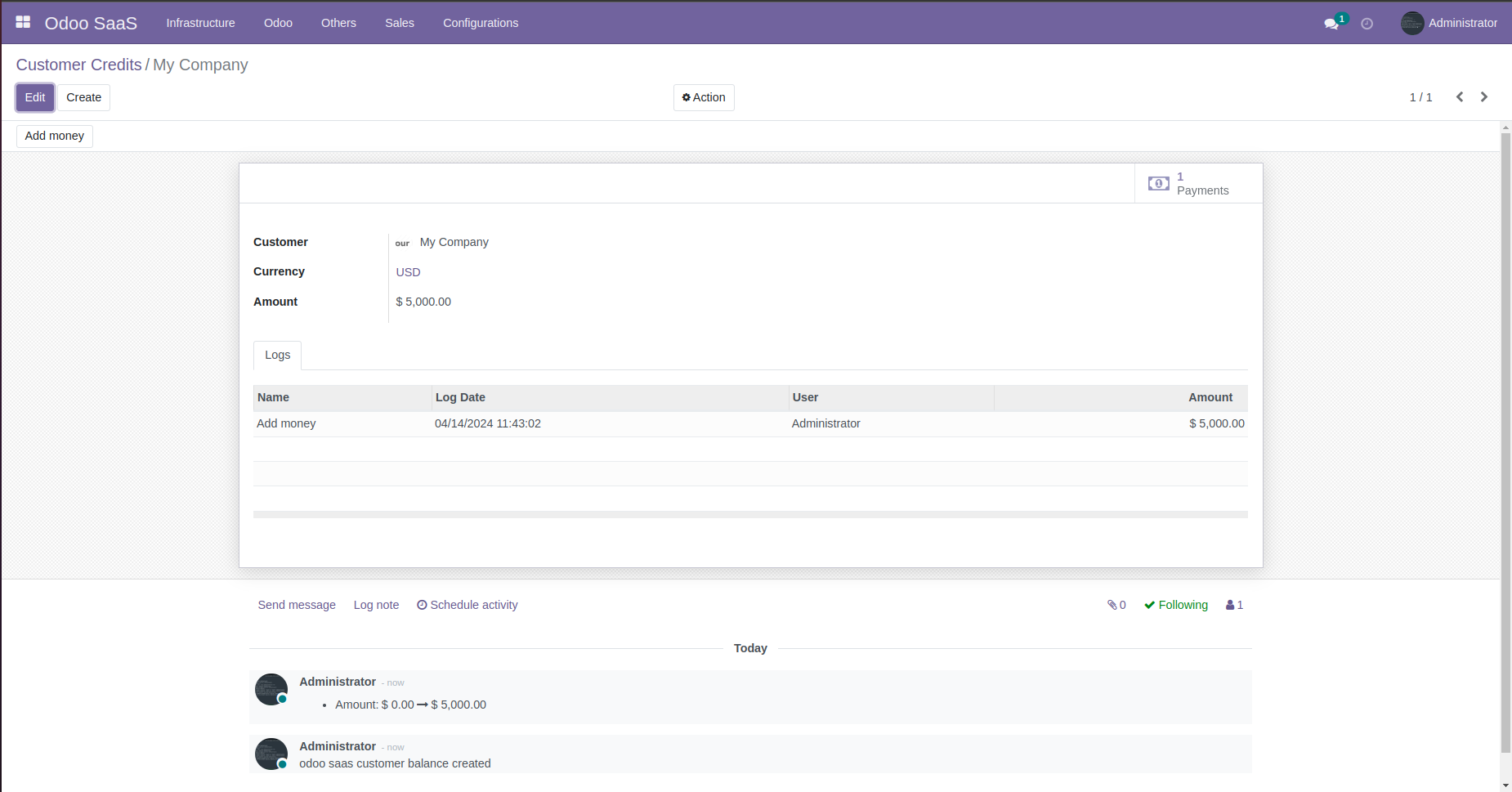Open the Configurations menu
1512x792 pixels.
coord(481,23)
